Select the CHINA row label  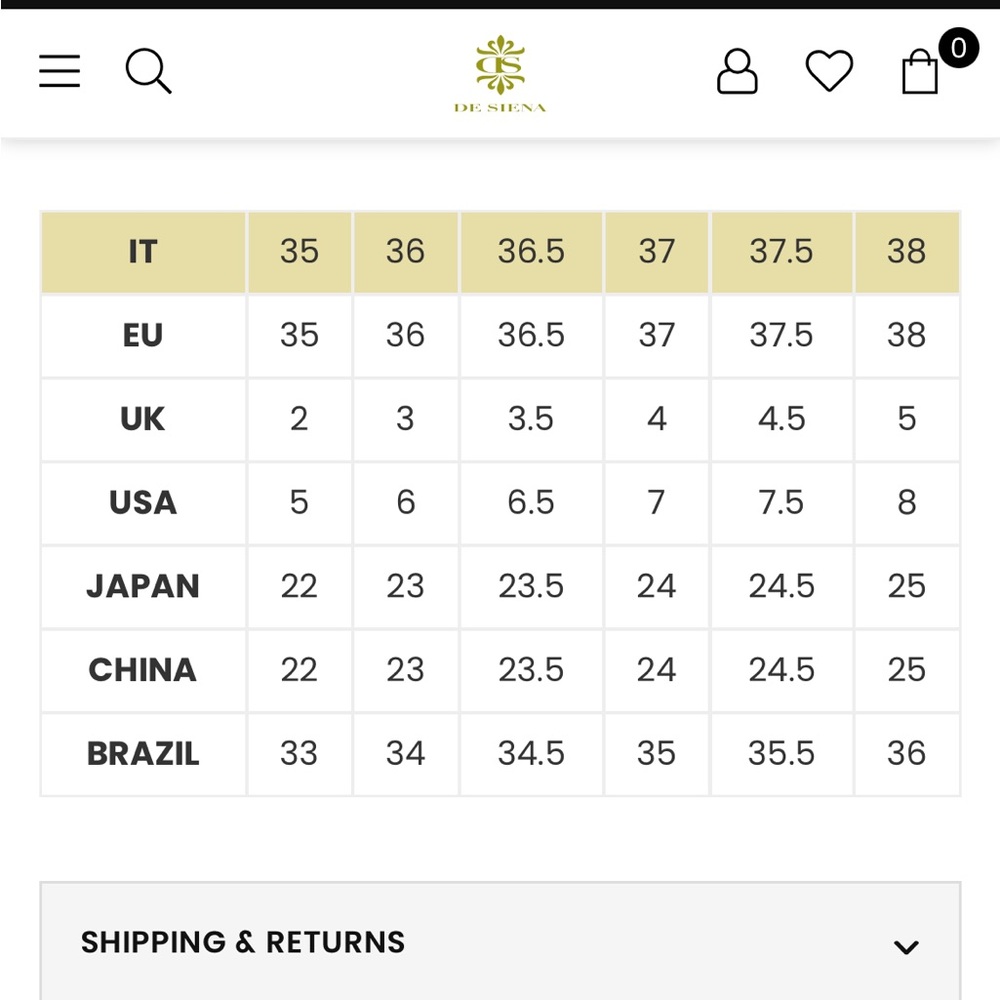click(x=143, y=670)
